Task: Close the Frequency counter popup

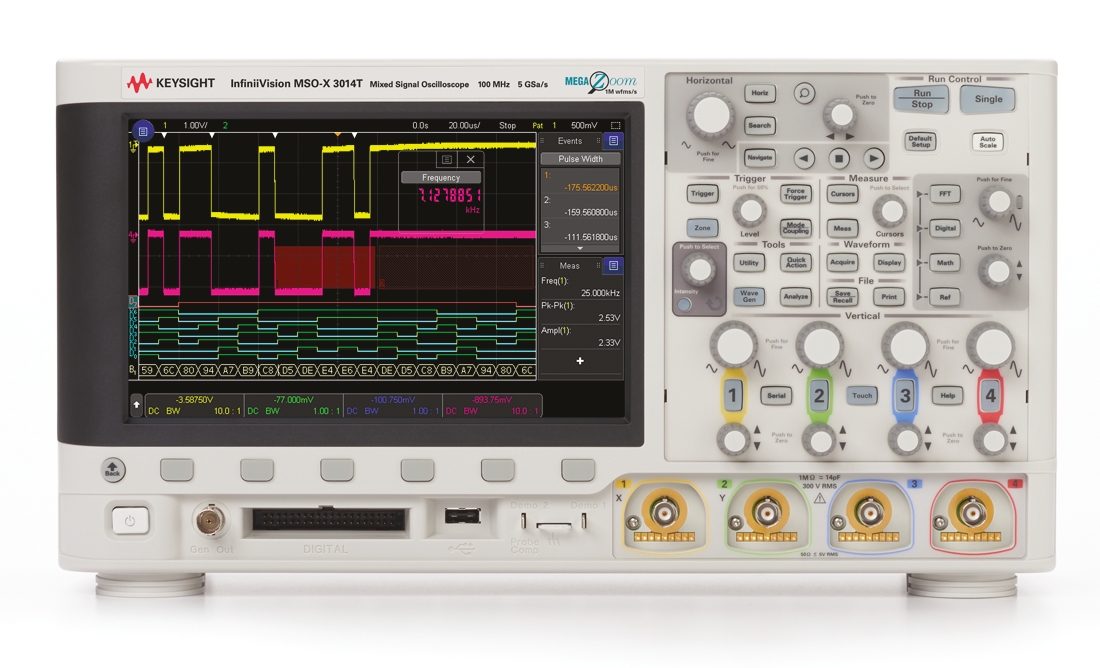Action: point(471,159)
